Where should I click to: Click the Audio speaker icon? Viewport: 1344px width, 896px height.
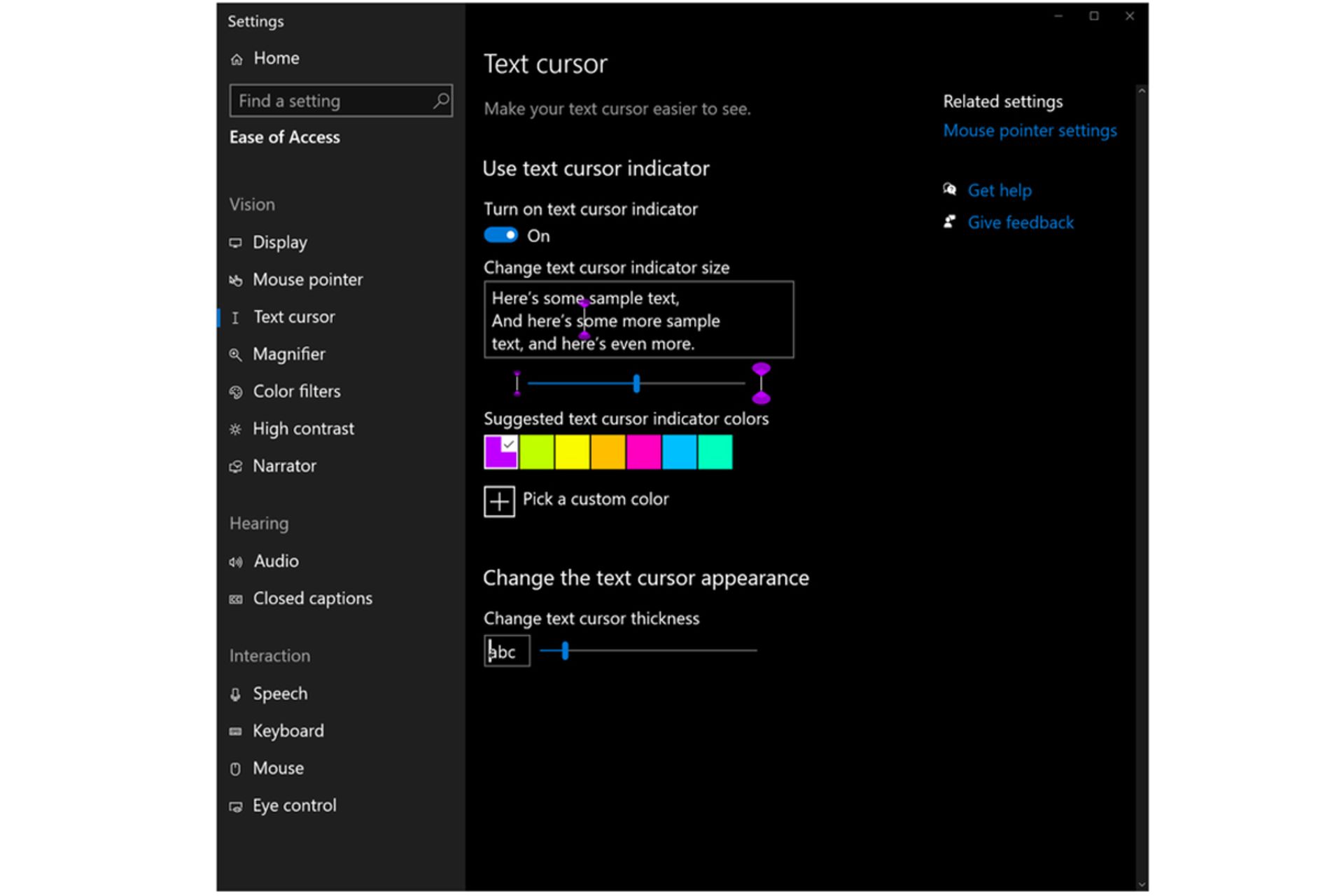[x=236, y=561]
